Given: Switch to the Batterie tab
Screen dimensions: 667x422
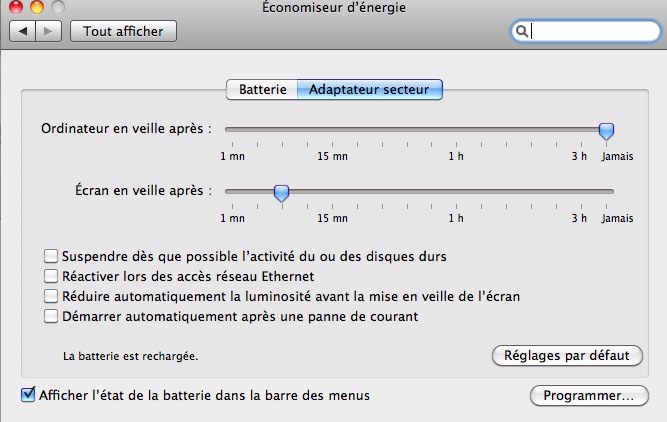Looking at the screenshot, I should (x=263, y=89).
